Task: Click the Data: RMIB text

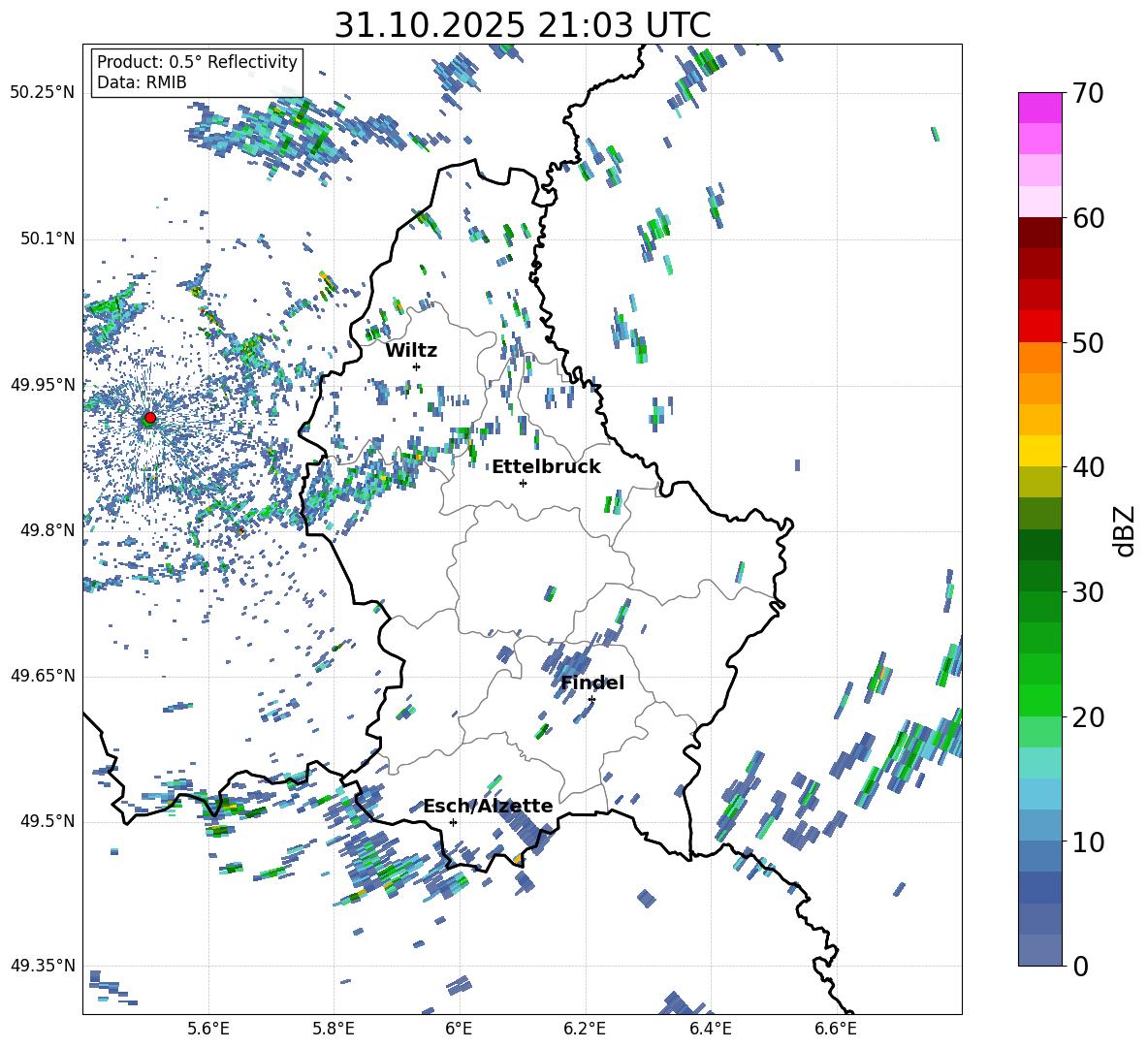Action: [x=142, y=82]
